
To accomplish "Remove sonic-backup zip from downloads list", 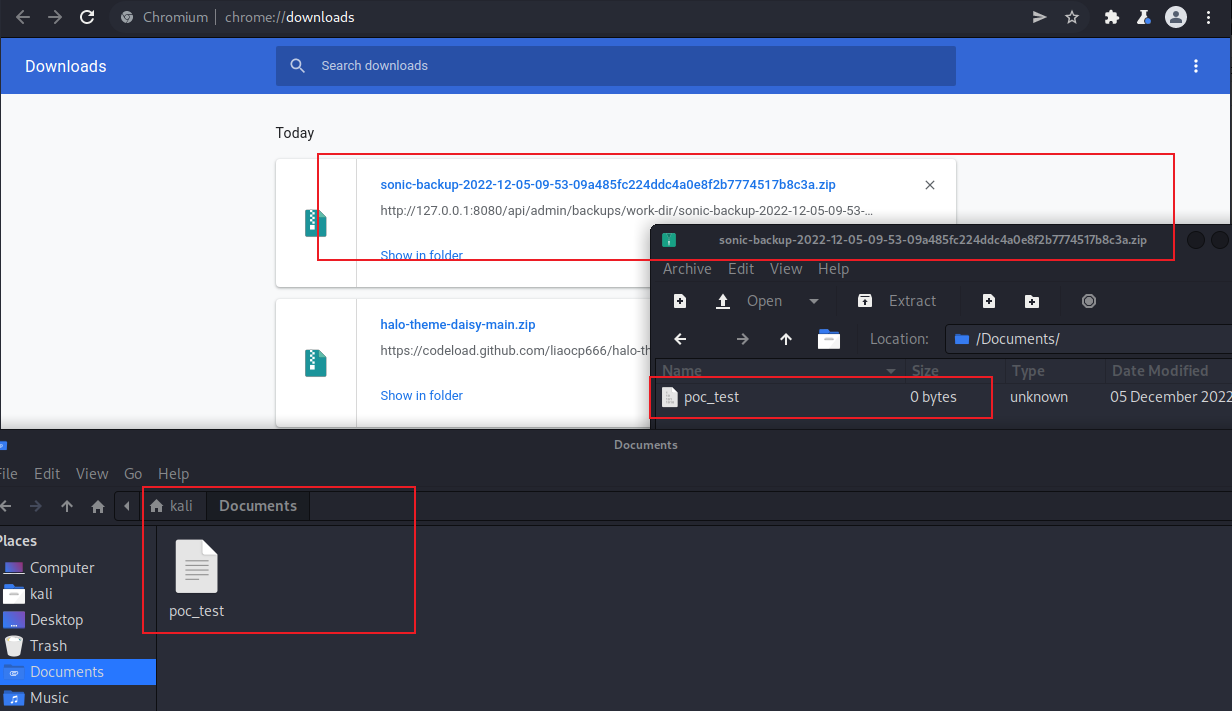I will click(x=930, y=185).
